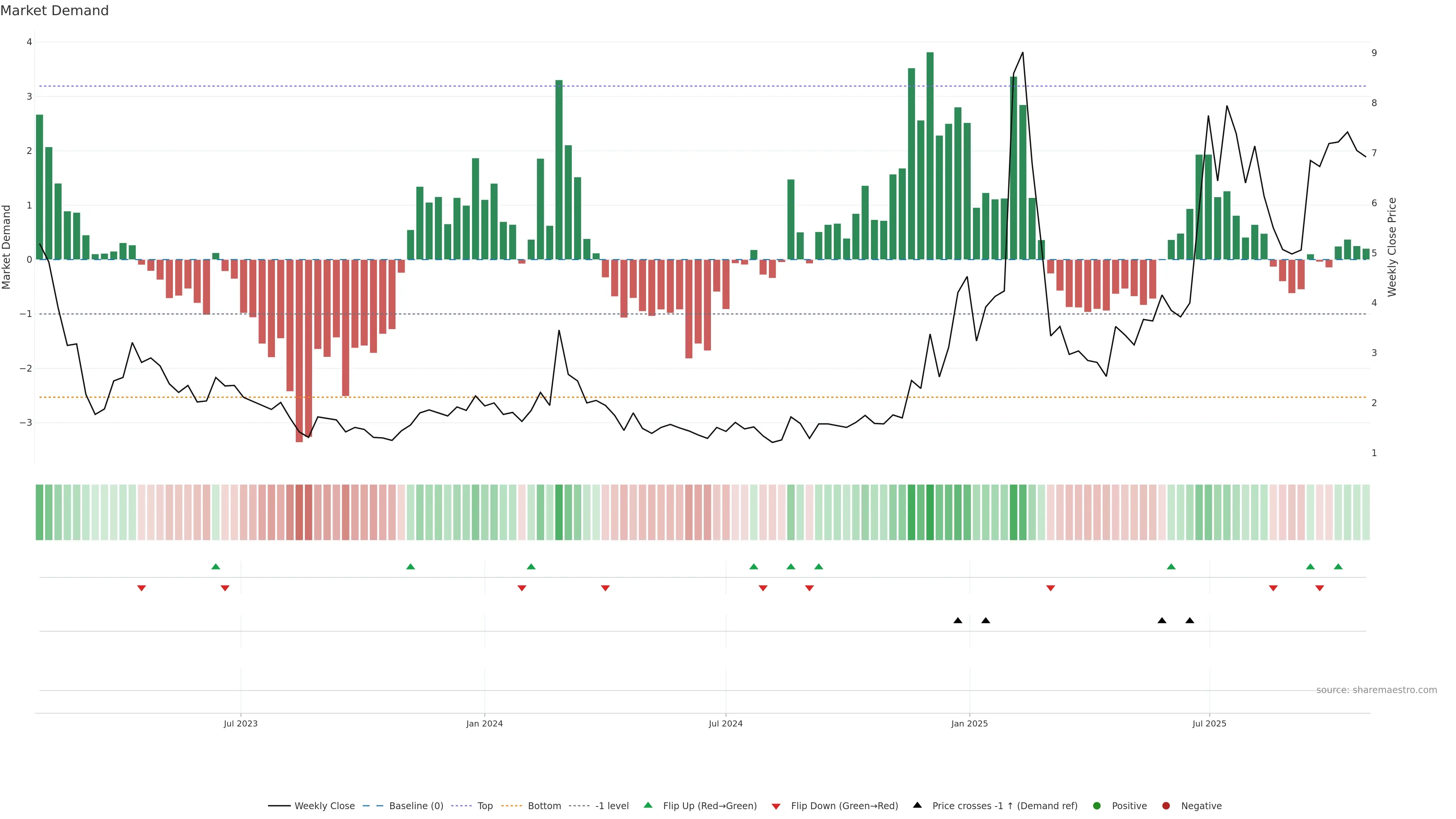Click the leftmost red flip-down triangle marker

click(x=141, y=588)
